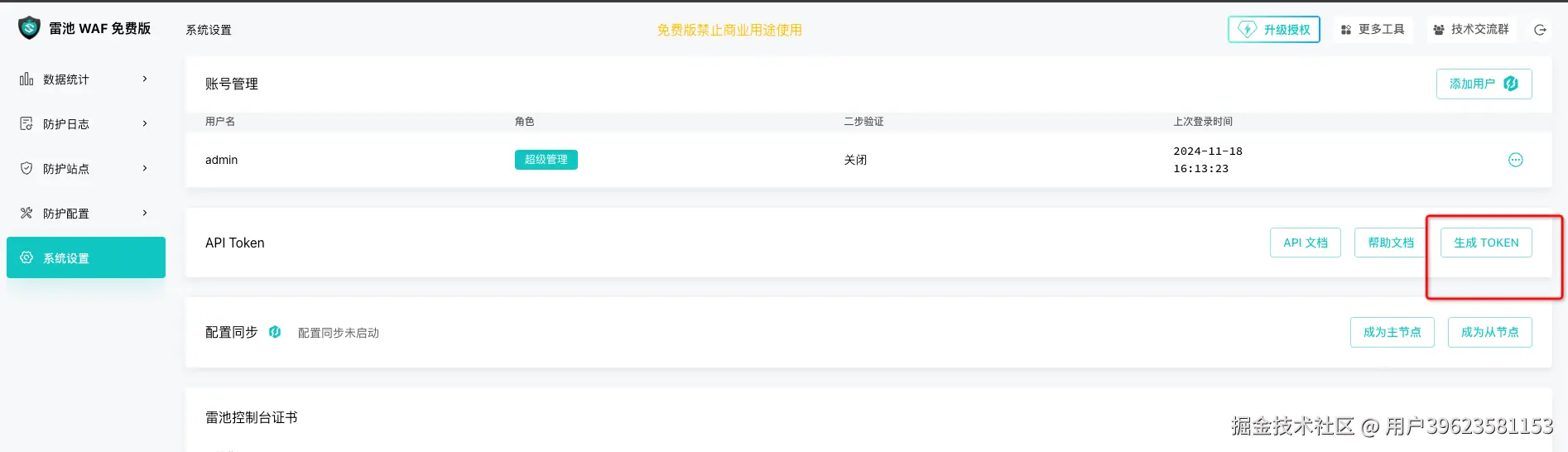
Task: Expand the 防护站点 submenu chevron
Action: (x=145, y=168)
